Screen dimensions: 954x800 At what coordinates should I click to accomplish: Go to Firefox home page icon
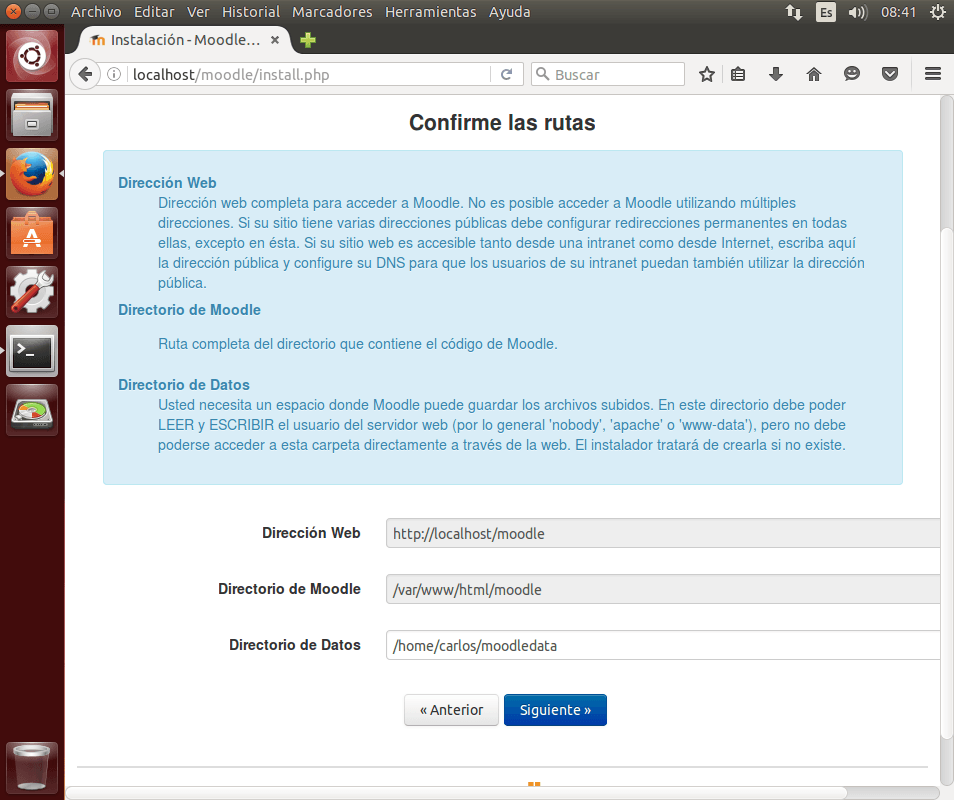pyautogui.click(x=813, y=74)
